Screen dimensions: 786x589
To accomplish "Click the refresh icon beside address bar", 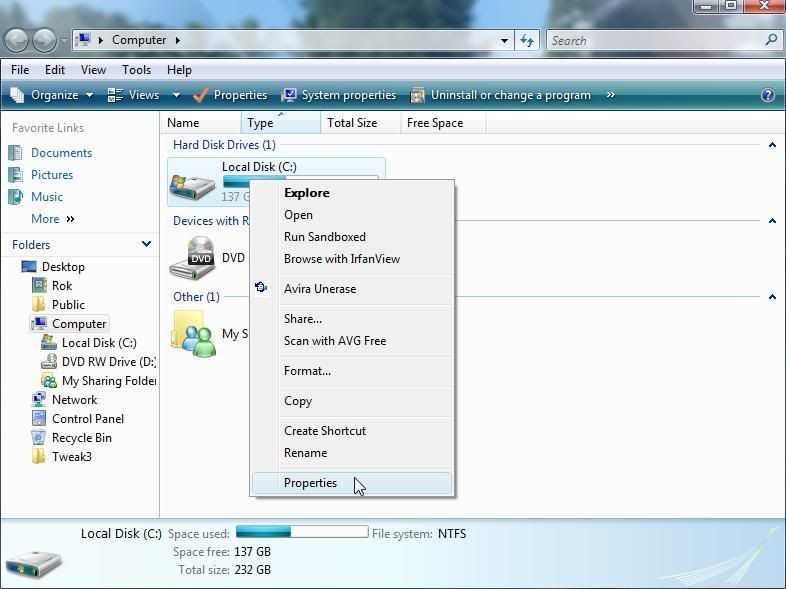I will 527,40.
